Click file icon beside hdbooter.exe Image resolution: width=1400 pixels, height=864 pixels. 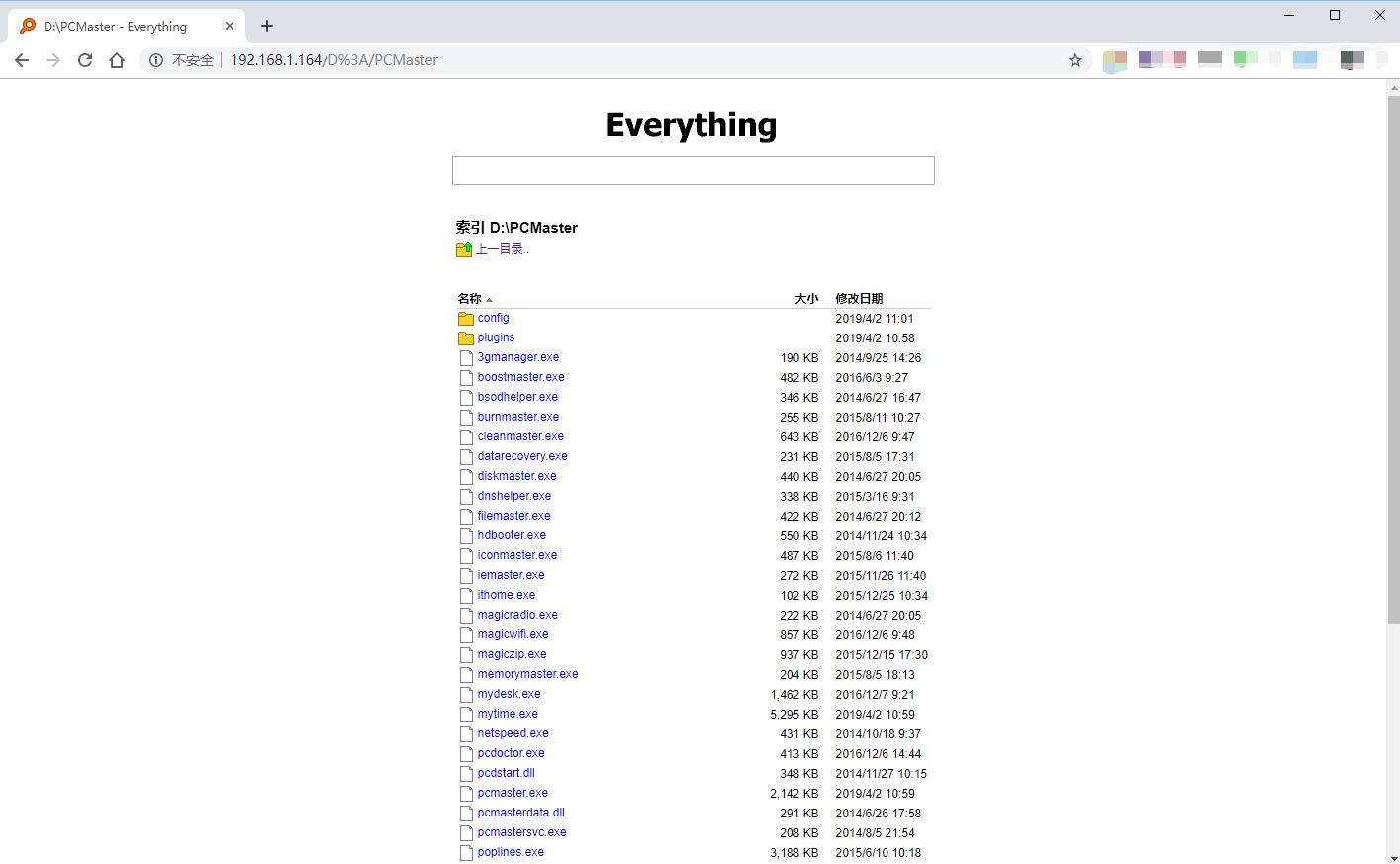coord(466,535)
